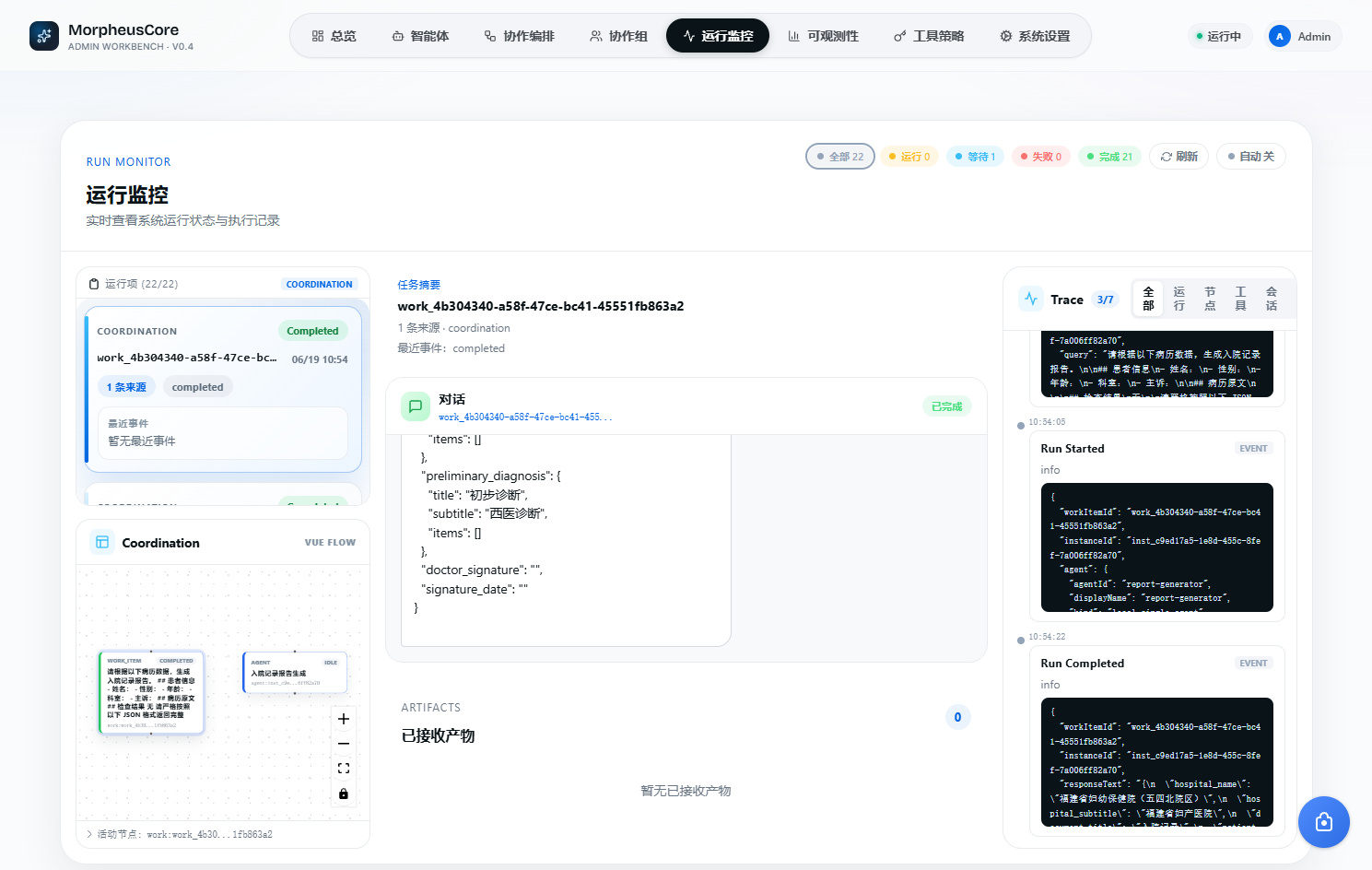The image size is (1372, 870).
Task: Open the work_4b304340 link under 对话
Action: tap(525, 417)
